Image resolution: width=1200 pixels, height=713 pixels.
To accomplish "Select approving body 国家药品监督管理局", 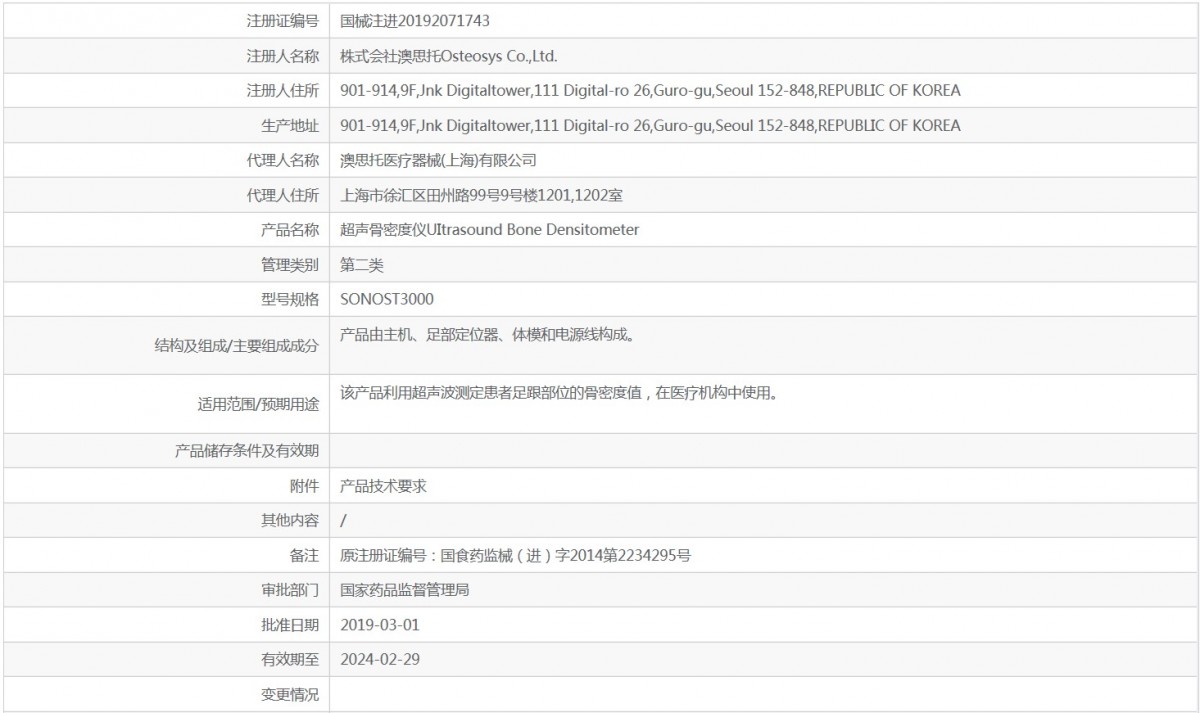I will (x=405, y=590).
